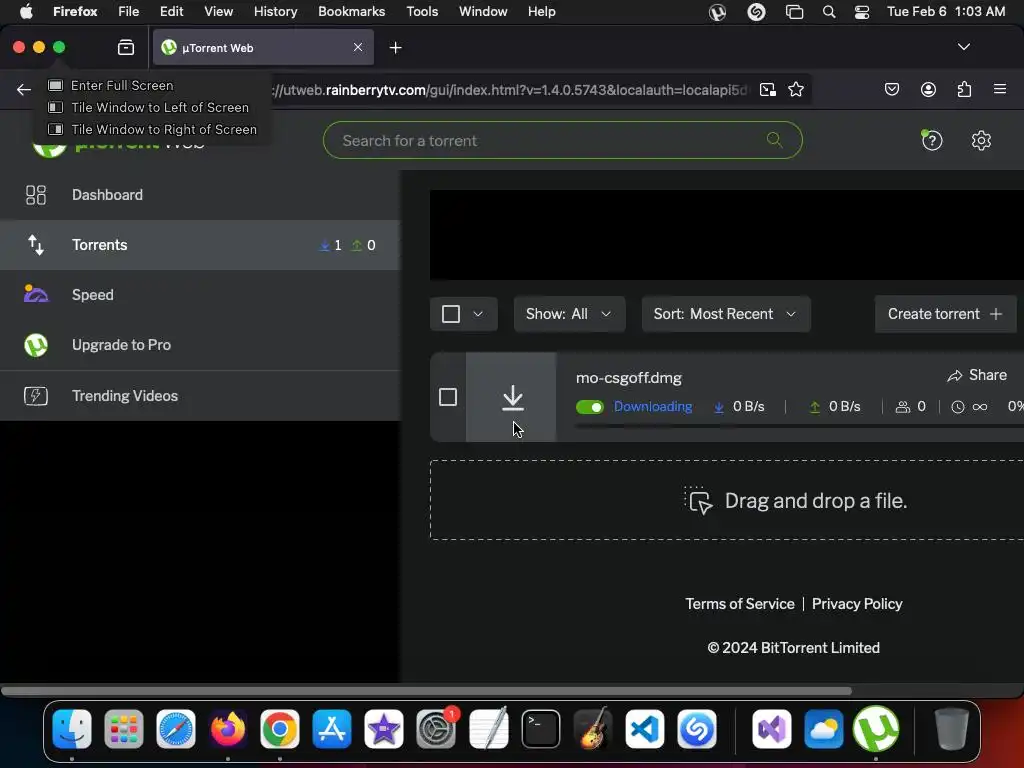The height and width of the screenshot is (768, 1024).
Task: Click the Trending Videos lightning icon
Action: [x=36, y=396]
